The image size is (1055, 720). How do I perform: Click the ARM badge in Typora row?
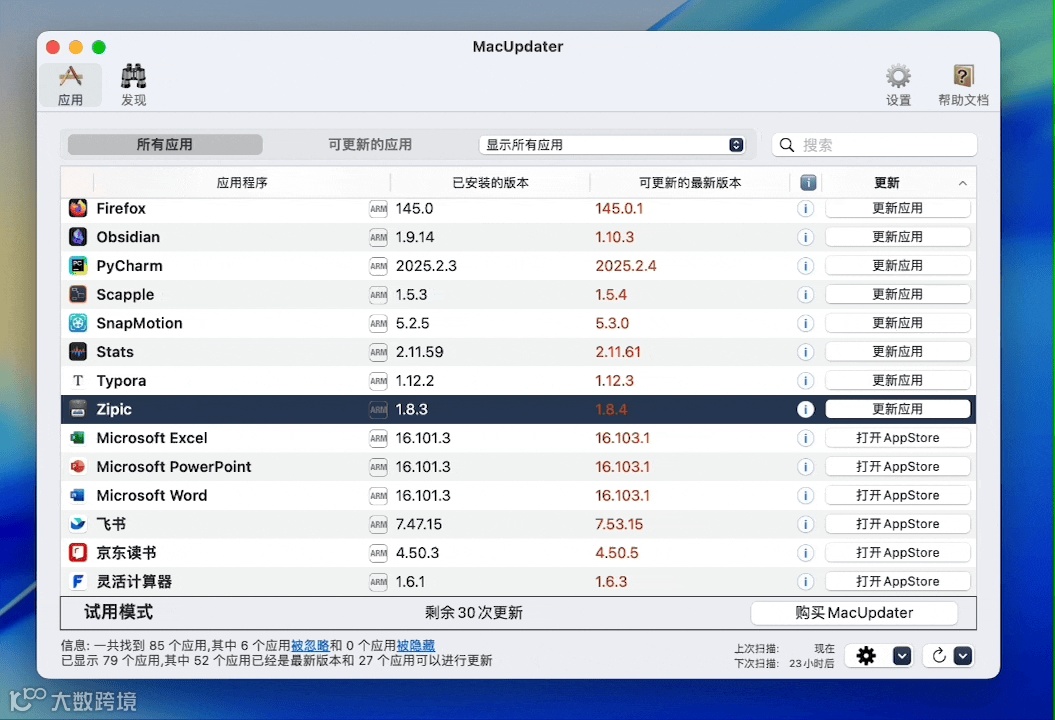[378, 381]
